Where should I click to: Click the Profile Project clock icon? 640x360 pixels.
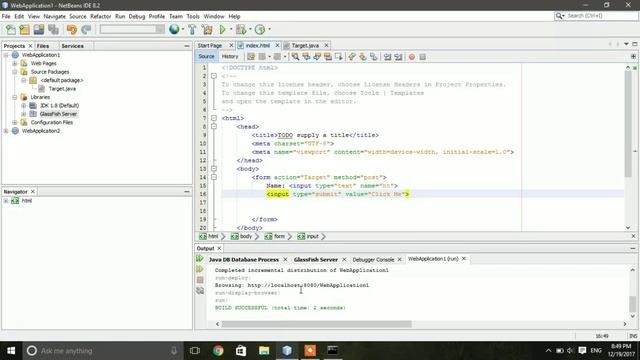[260, 29]
